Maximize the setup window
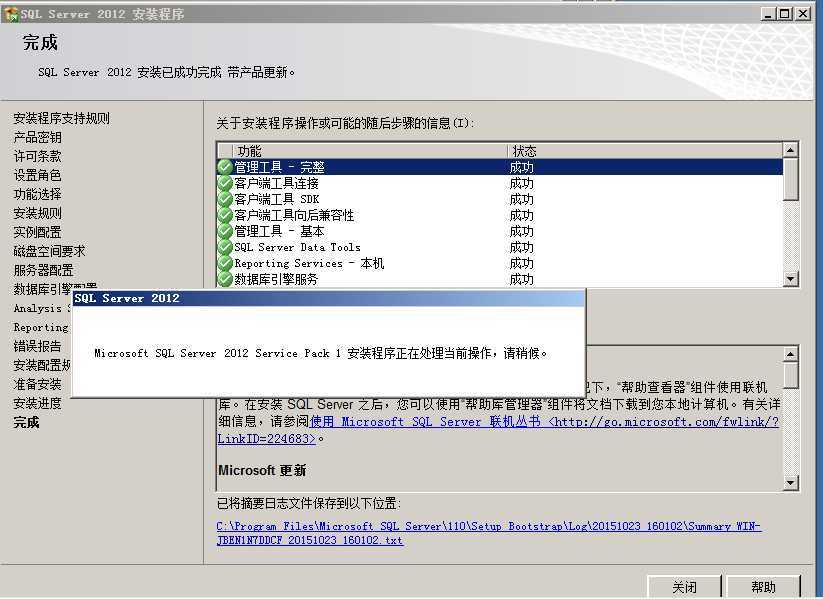Viewport: 823px width, 599px height. coord(785,14)
